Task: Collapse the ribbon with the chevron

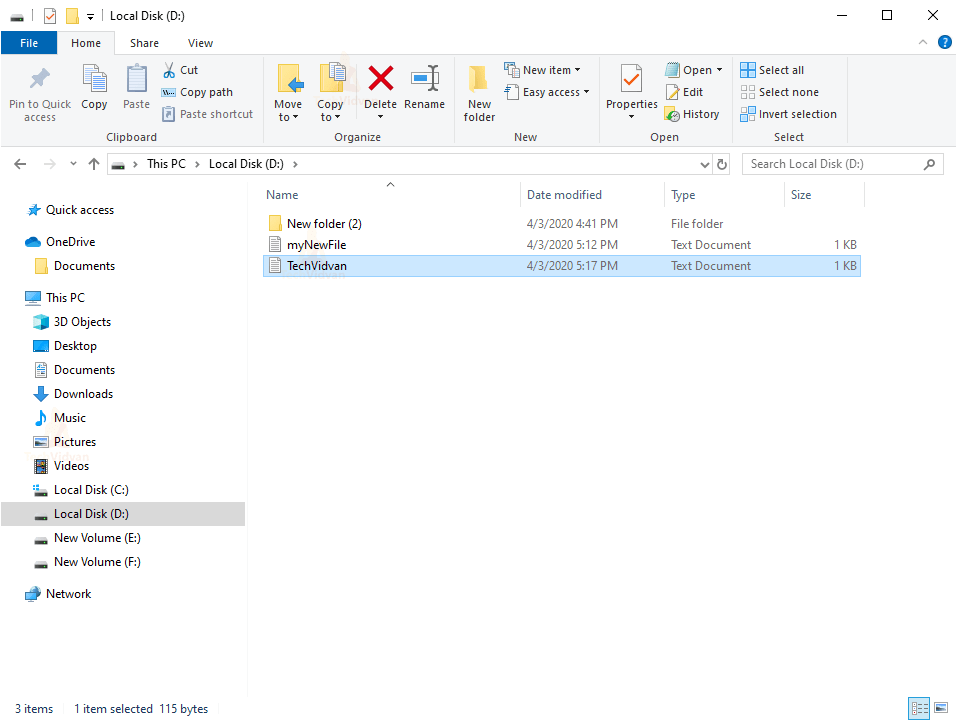Action: (x=922, y=42)
